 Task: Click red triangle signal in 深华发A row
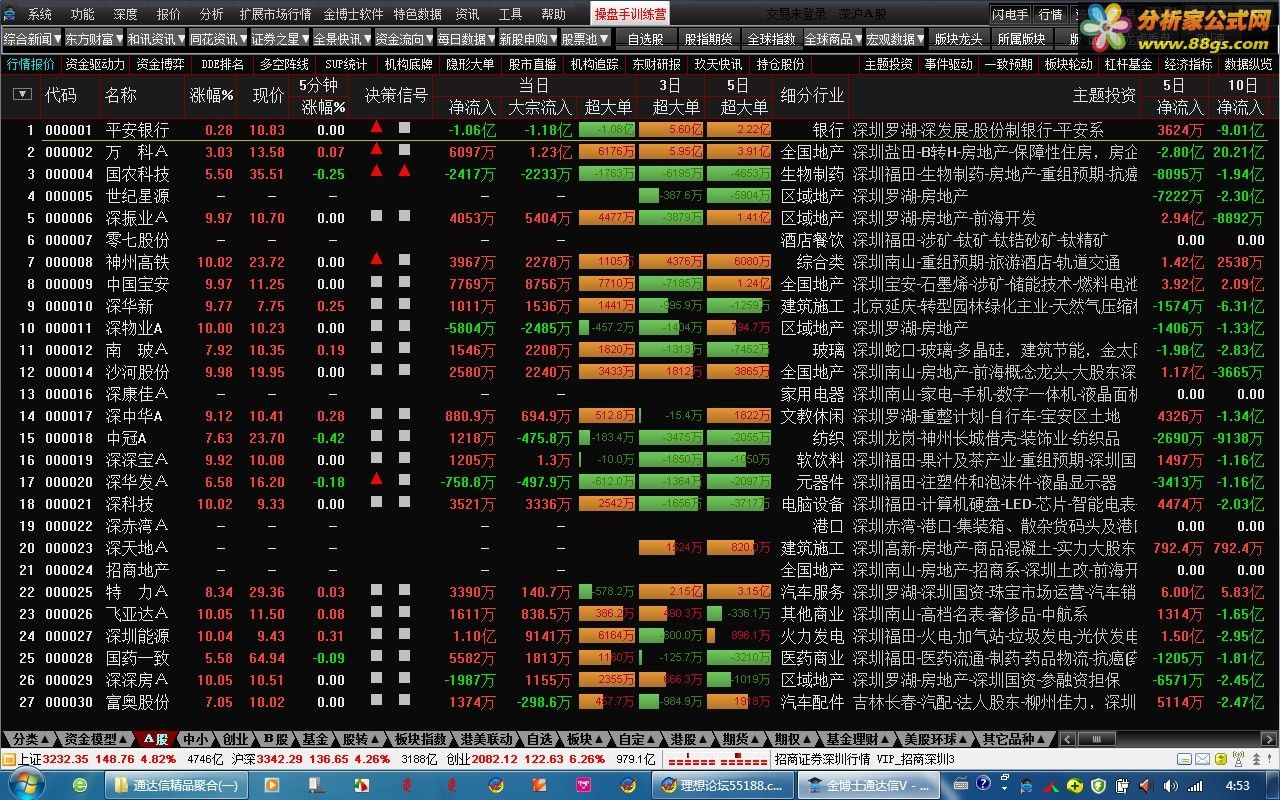pos(376,479)
